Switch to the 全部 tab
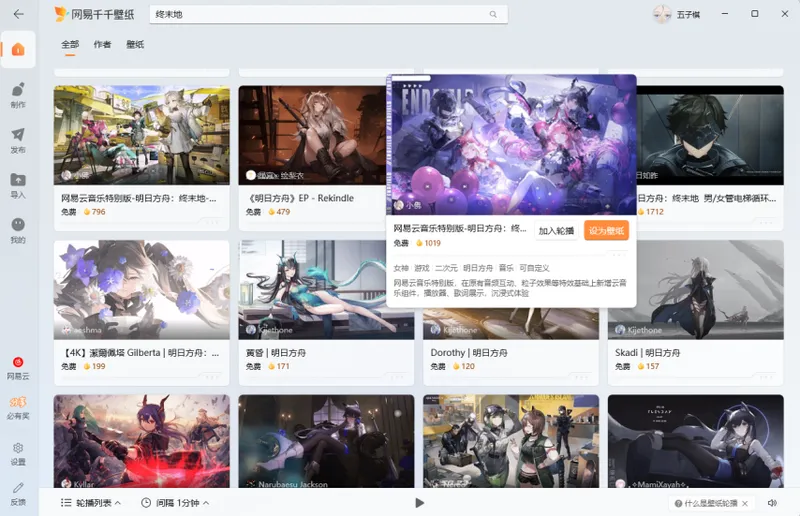Image resolution: width=800 pixels, height=516 pixels. [70, 44]
